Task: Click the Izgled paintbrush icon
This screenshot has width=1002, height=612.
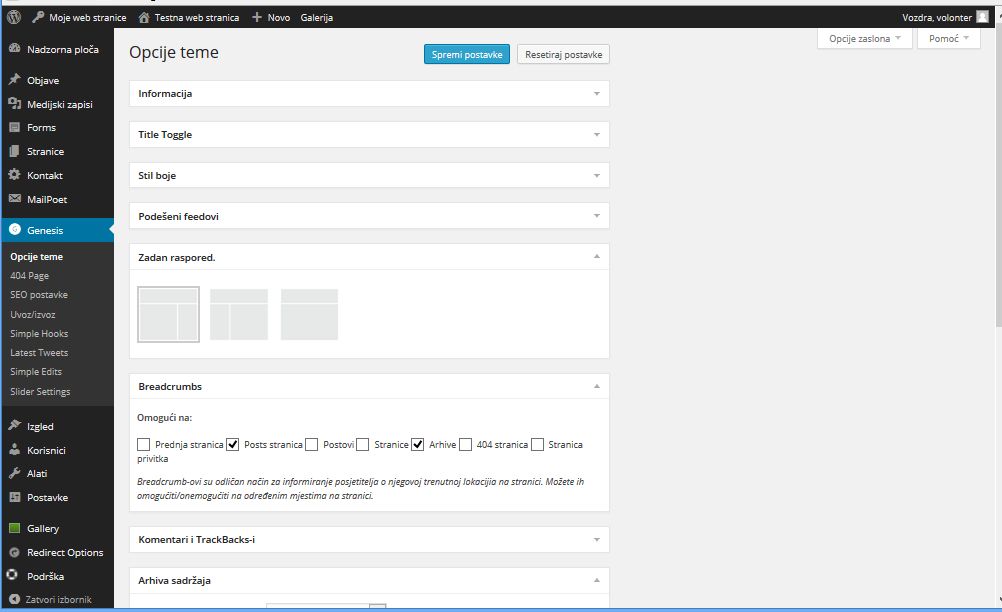Action: (15, 425)
